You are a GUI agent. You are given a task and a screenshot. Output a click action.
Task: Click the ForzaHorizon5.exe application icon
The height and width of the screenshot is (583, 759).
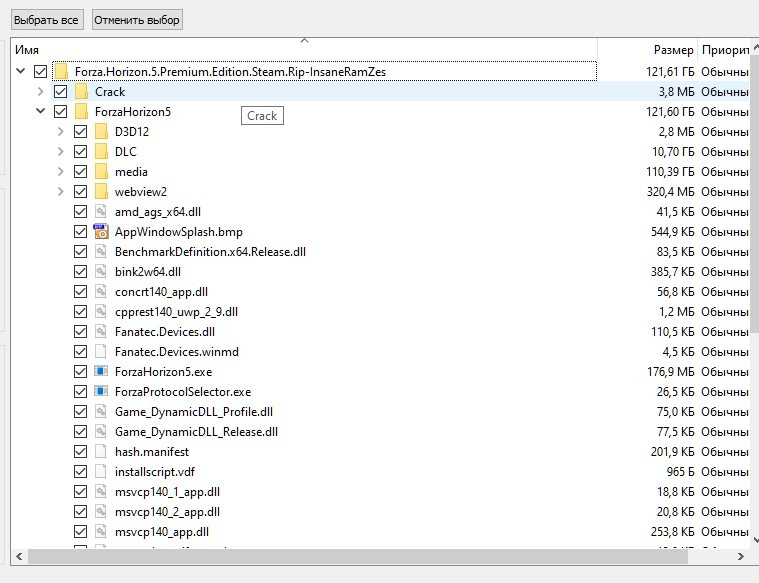pyautogui.click(x=101, y=372)
